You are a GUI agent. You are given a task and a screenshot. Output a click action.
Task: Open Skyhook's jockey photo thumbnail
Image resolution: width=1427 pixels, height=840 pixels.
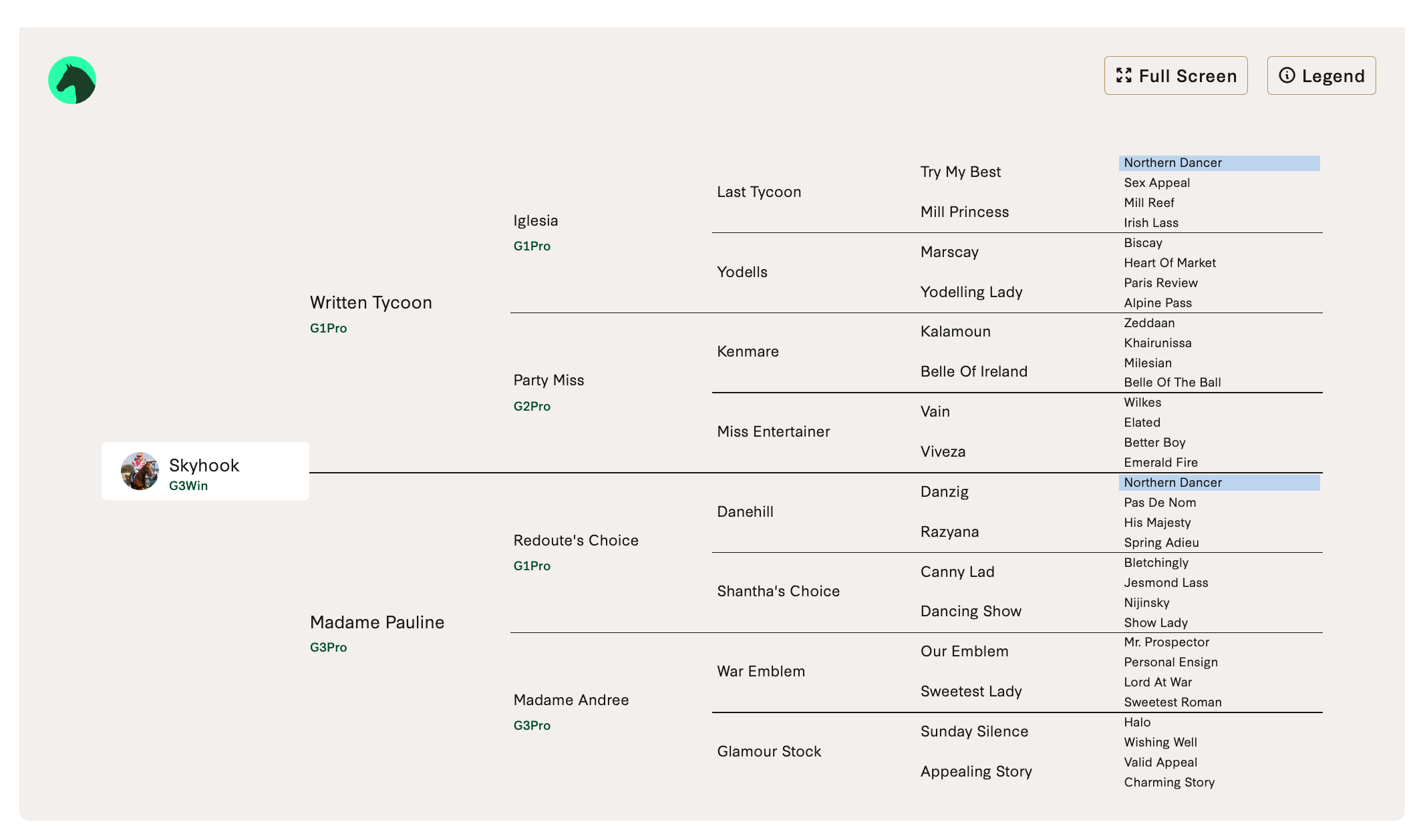point(140,471)
